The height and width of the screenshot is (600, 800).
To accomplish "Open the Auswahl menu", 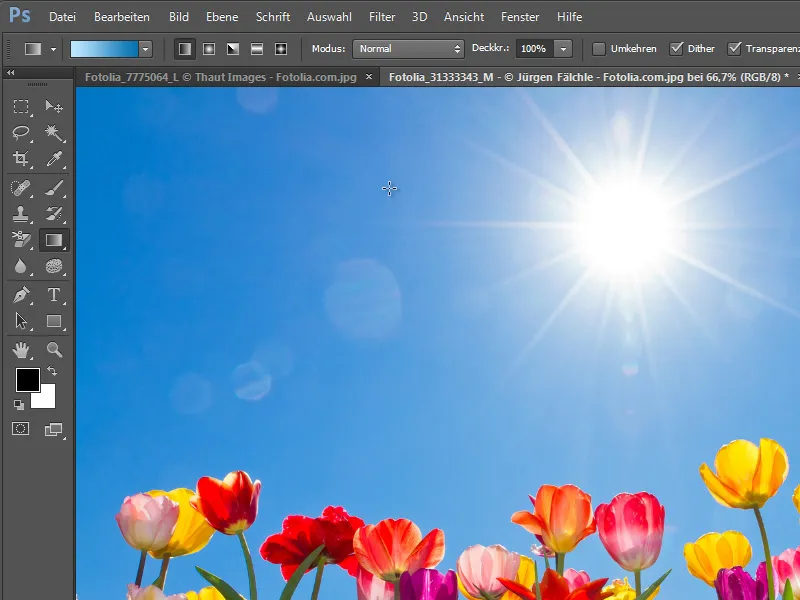I will [329, 17].
